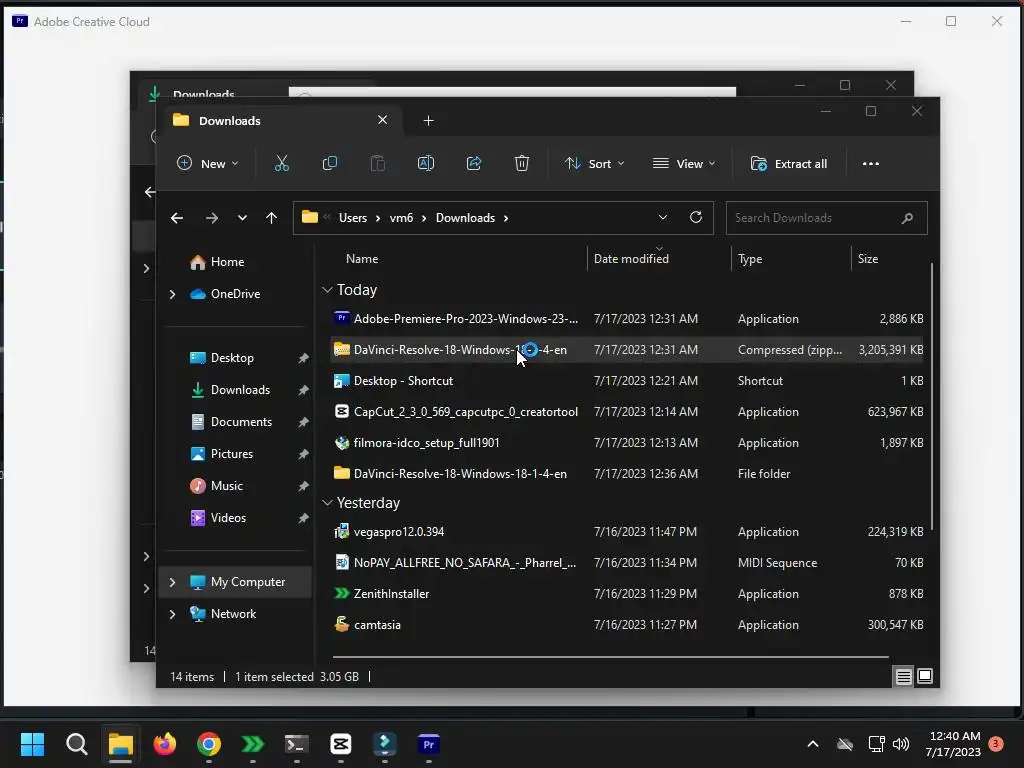Sort by the Name column header
The image size is (1024, 768).
[362, 259]
